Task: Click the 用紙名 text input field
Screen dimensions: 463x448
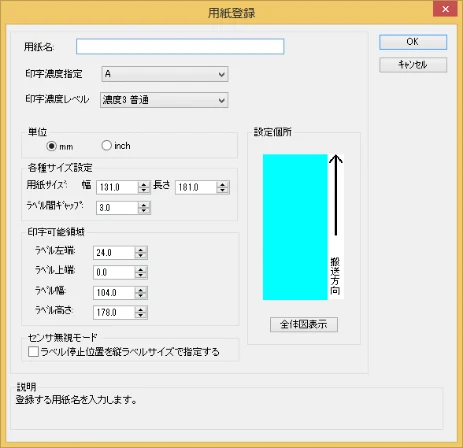Action: coord(180,46)
